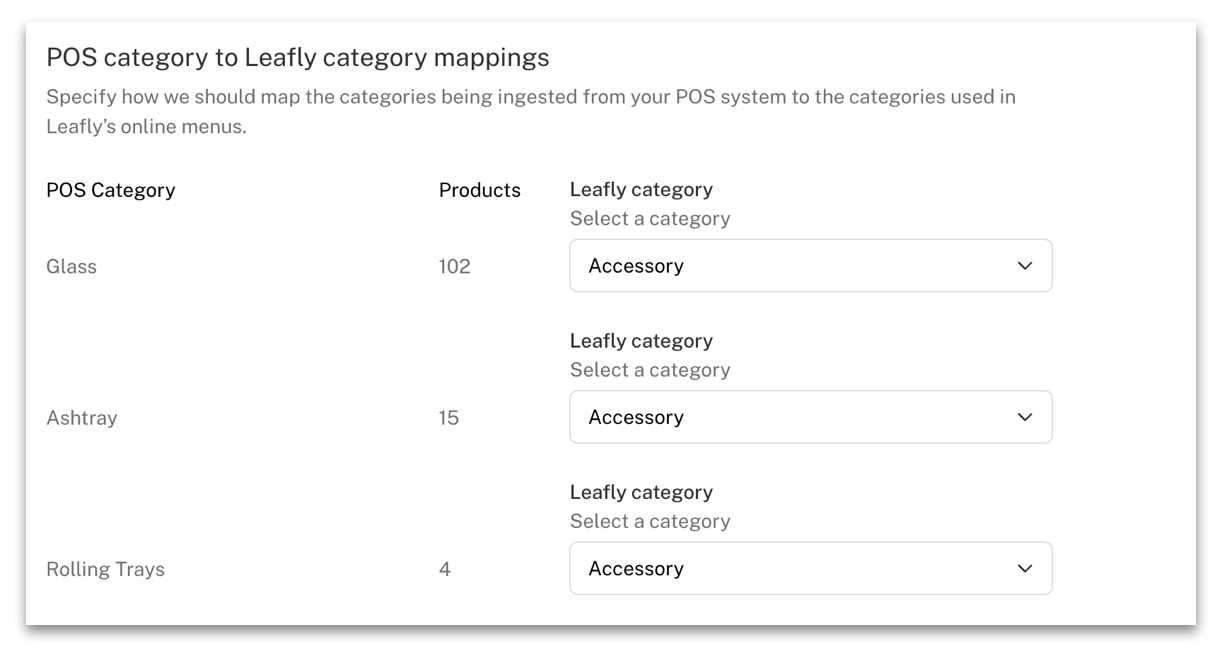
Task: Click the Select a category hint above the first dropdown
Action: point(650,218)
